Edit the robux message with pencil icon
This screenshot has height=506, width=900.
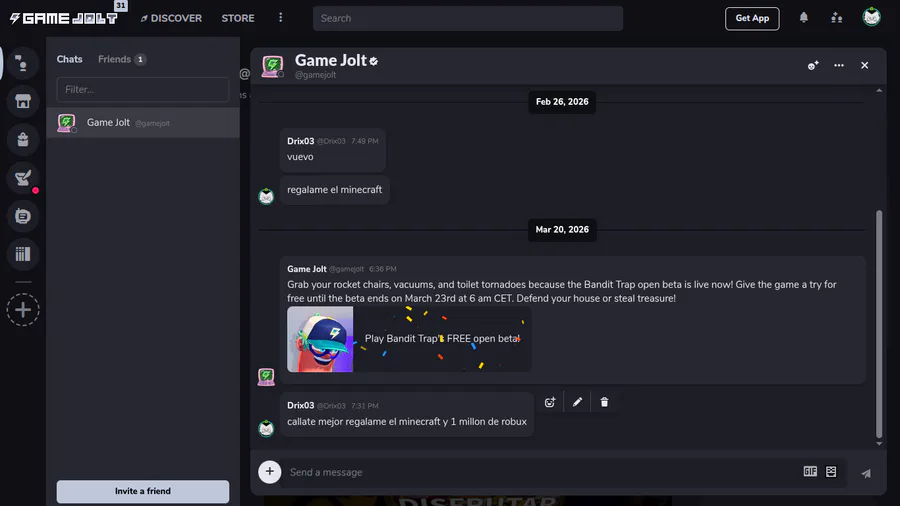click(x=577, y=402)
